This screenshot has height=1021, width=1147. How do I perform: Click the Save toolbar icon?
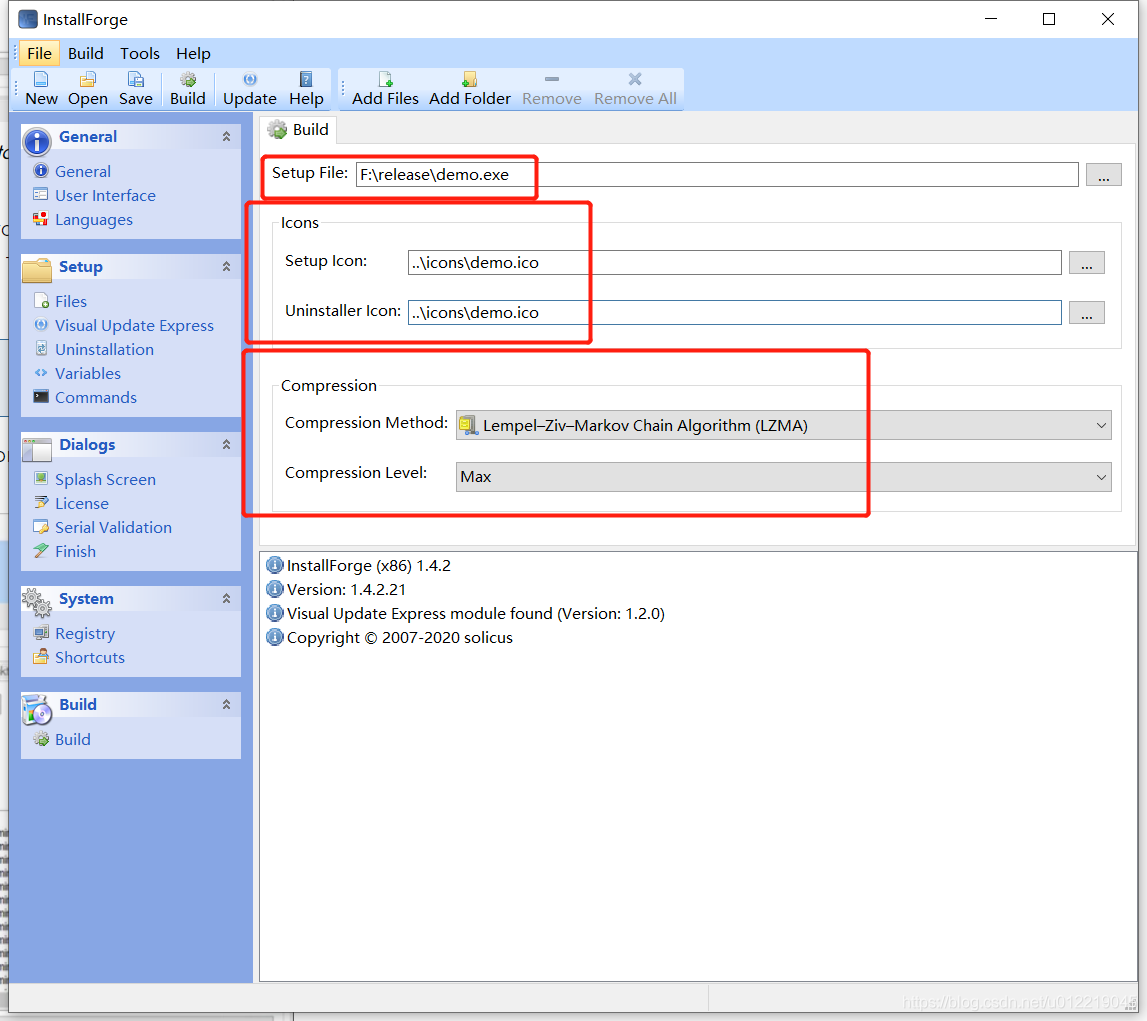[x=135, y=79]
